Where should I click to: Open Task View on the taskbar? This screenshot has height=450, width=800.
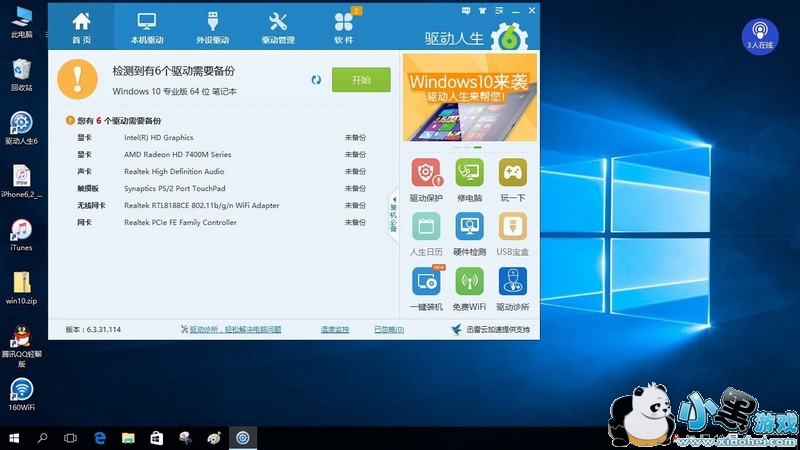[70, 438]
